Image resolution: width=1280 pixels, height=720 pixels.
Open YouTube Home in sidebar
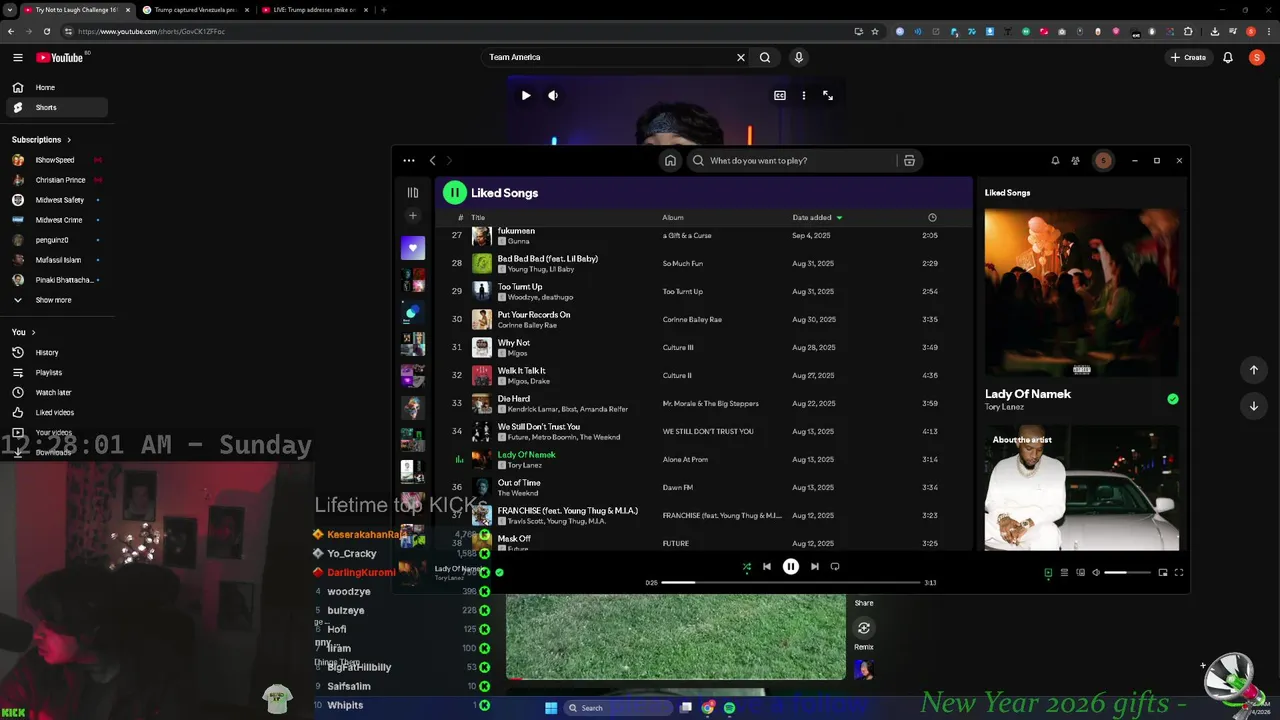[56, 87]
